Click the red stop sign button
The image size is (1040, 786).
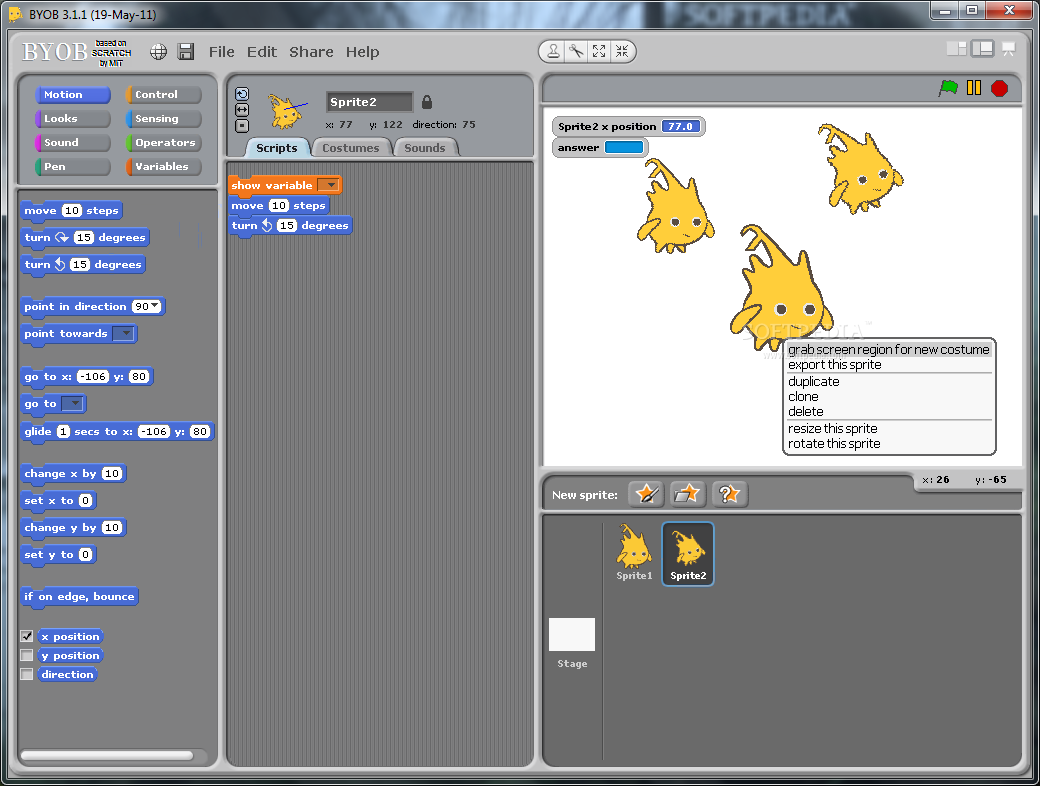[1000, 88]
